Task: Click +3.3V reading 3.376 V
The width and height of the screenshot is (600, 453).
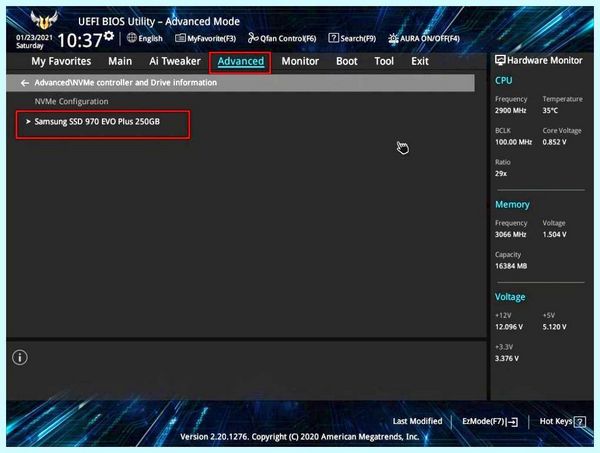Action: click(x=507, y=358)
